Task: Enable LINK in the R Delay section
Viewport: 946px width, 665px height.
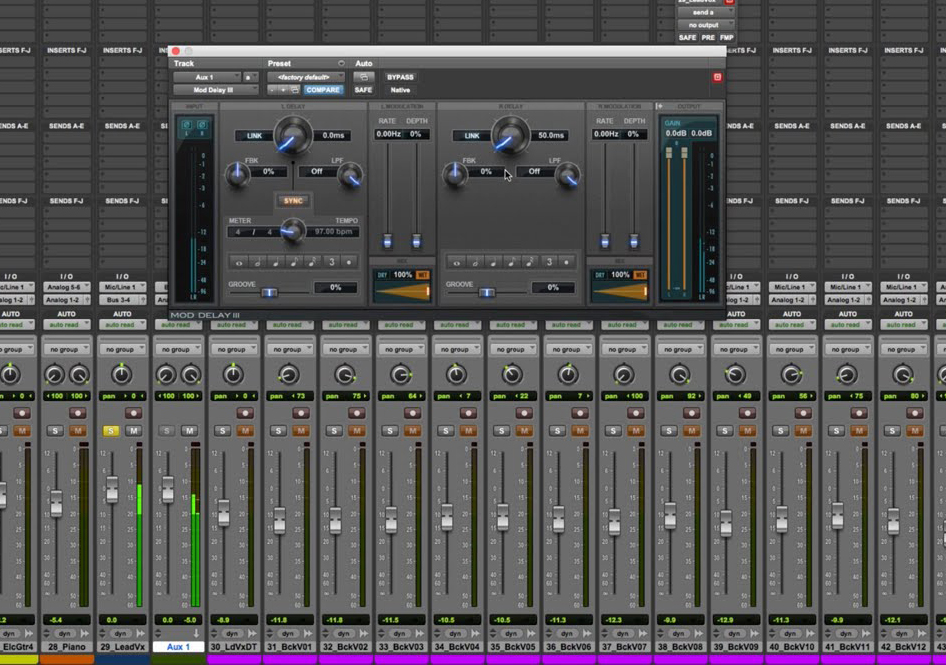Action: tap(474, 137)
